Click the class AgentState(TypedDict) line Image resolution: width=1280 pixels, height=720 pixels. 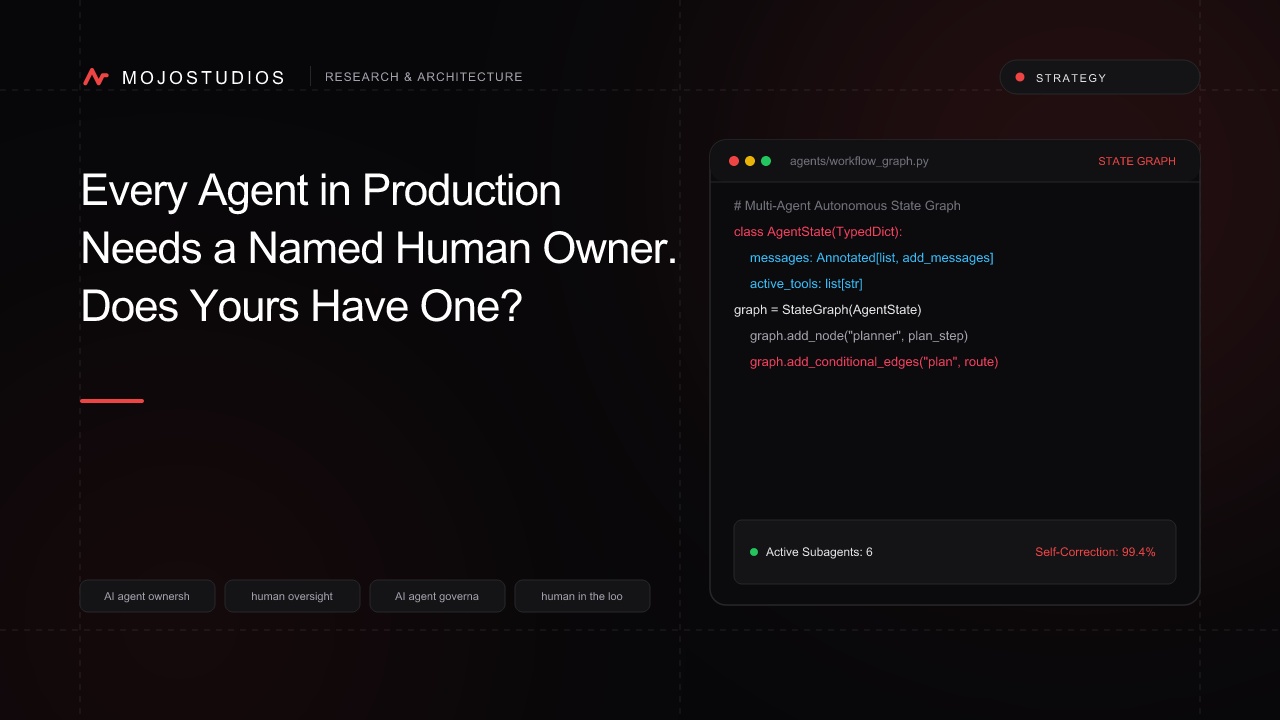[x=818, y=232]
